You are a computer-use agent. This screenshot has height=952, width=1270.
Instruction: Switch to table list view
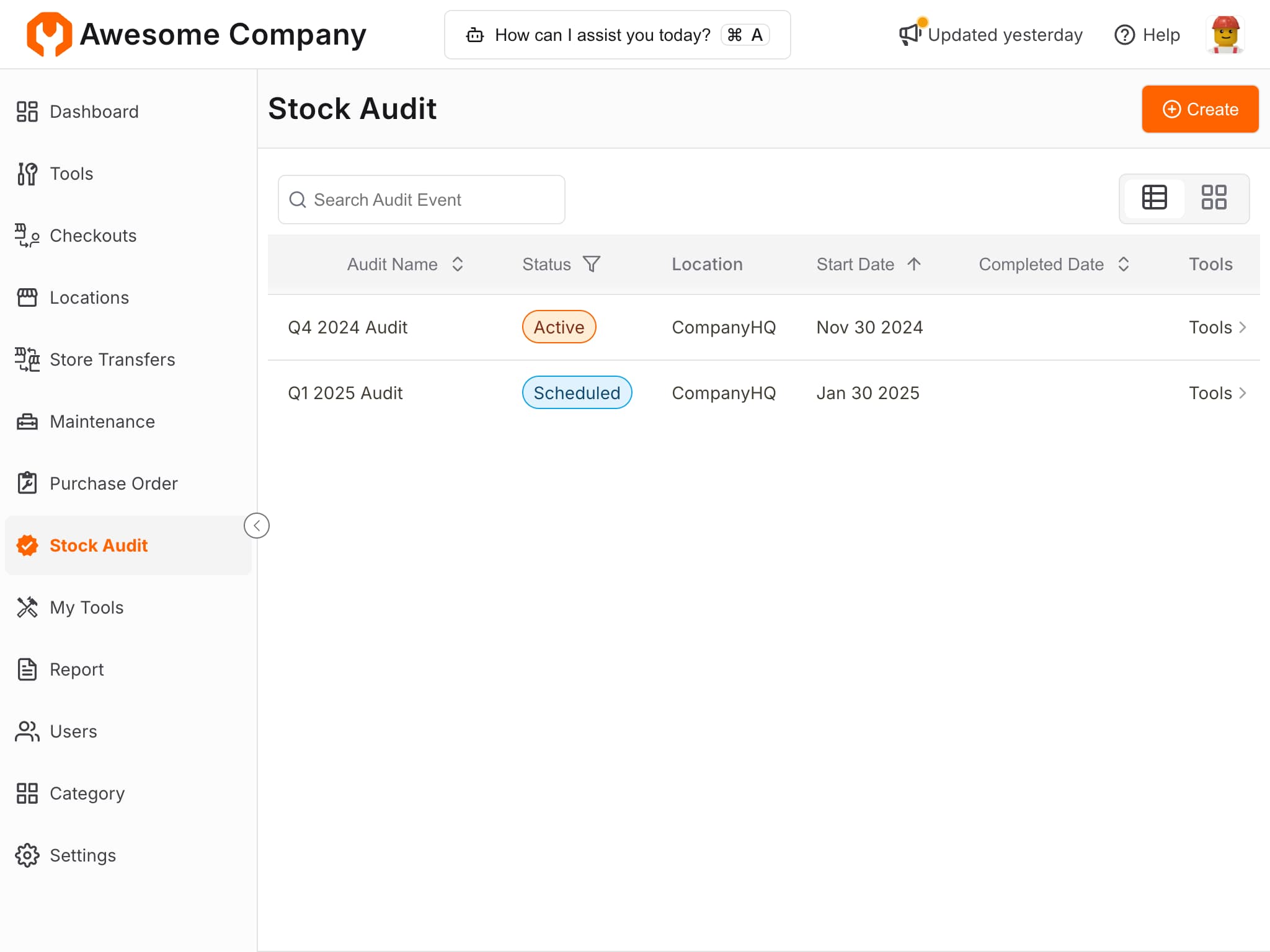tap(1155, 198)
